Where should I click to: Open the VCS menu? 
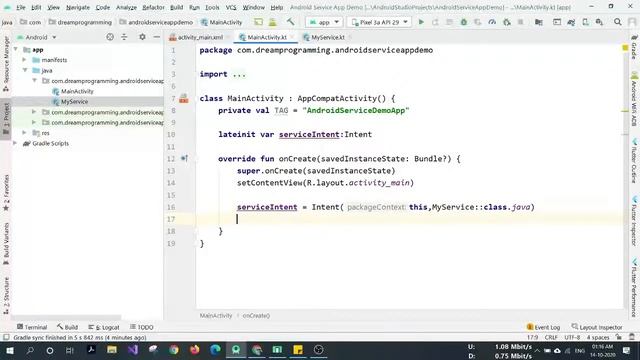click(231, 7)
